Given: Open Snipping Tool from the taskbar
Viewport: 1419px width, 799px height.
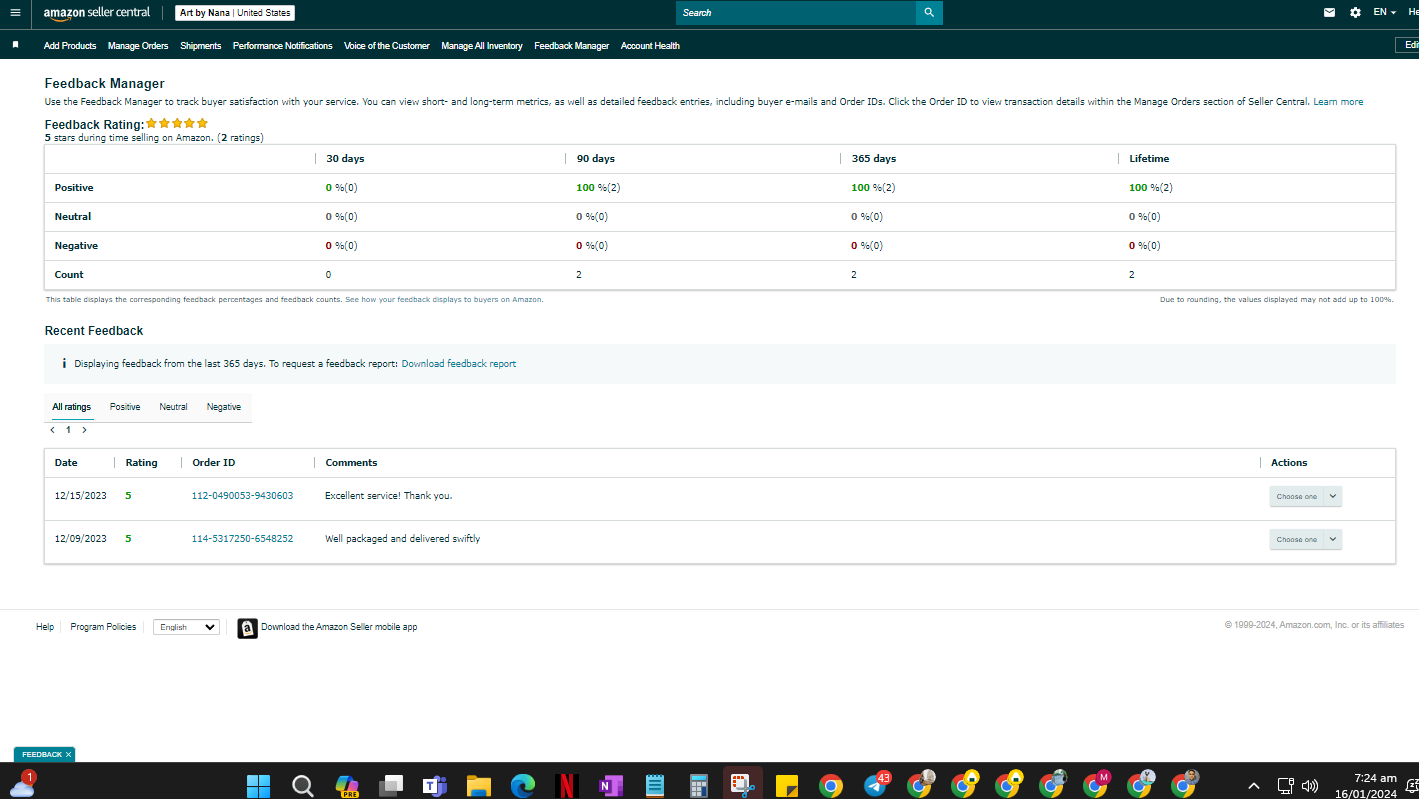Looking at the screenshot, I should [x=743, y=785].
